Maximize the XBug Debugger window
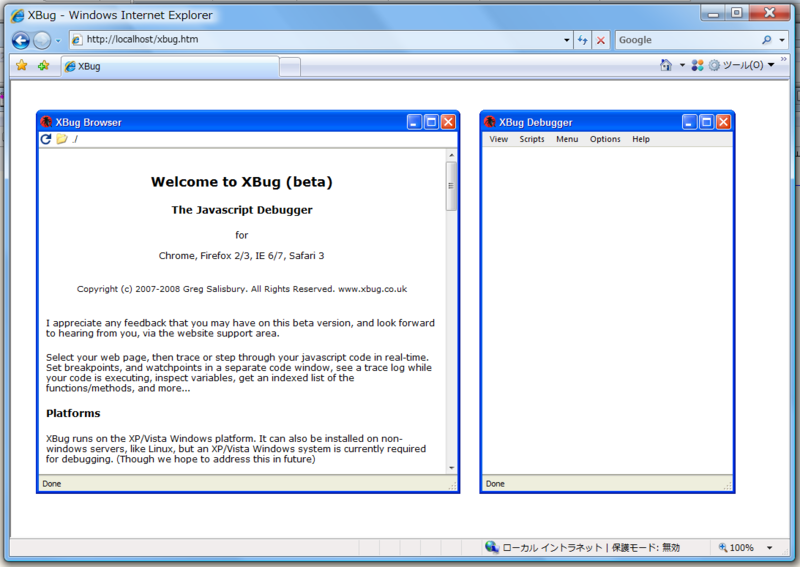 pyautogui.click(x=706, y=122)
